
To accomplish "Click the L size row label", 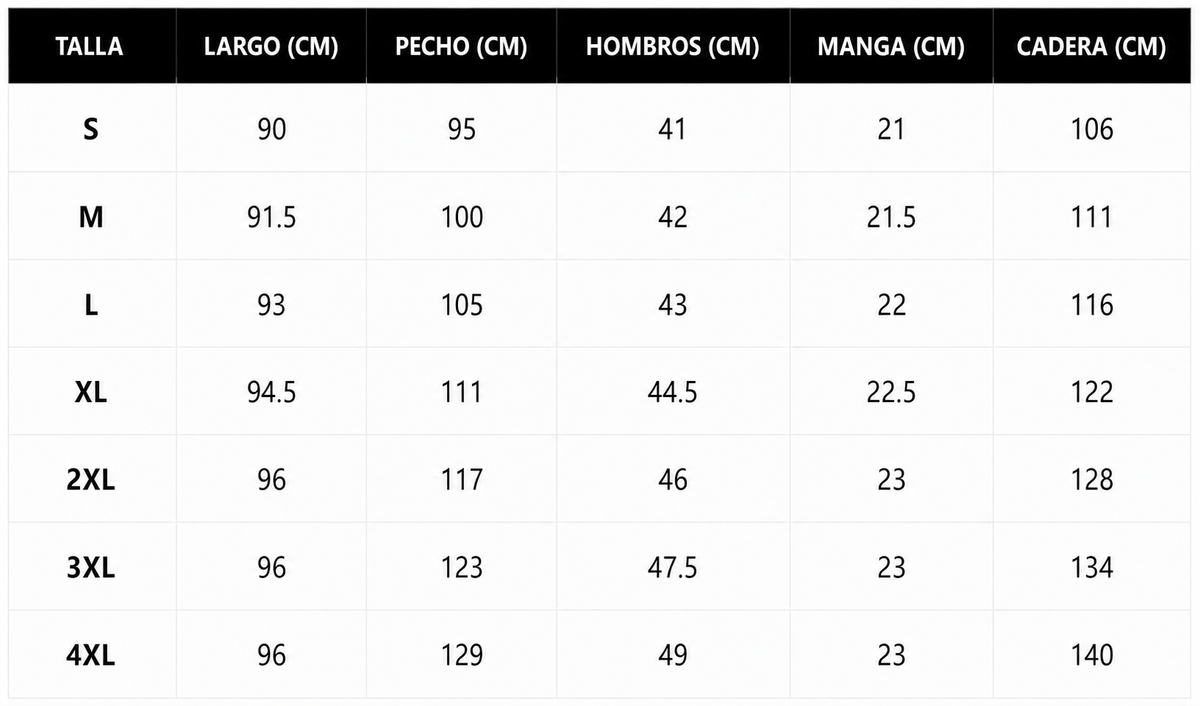I will [x=91, y=304].
